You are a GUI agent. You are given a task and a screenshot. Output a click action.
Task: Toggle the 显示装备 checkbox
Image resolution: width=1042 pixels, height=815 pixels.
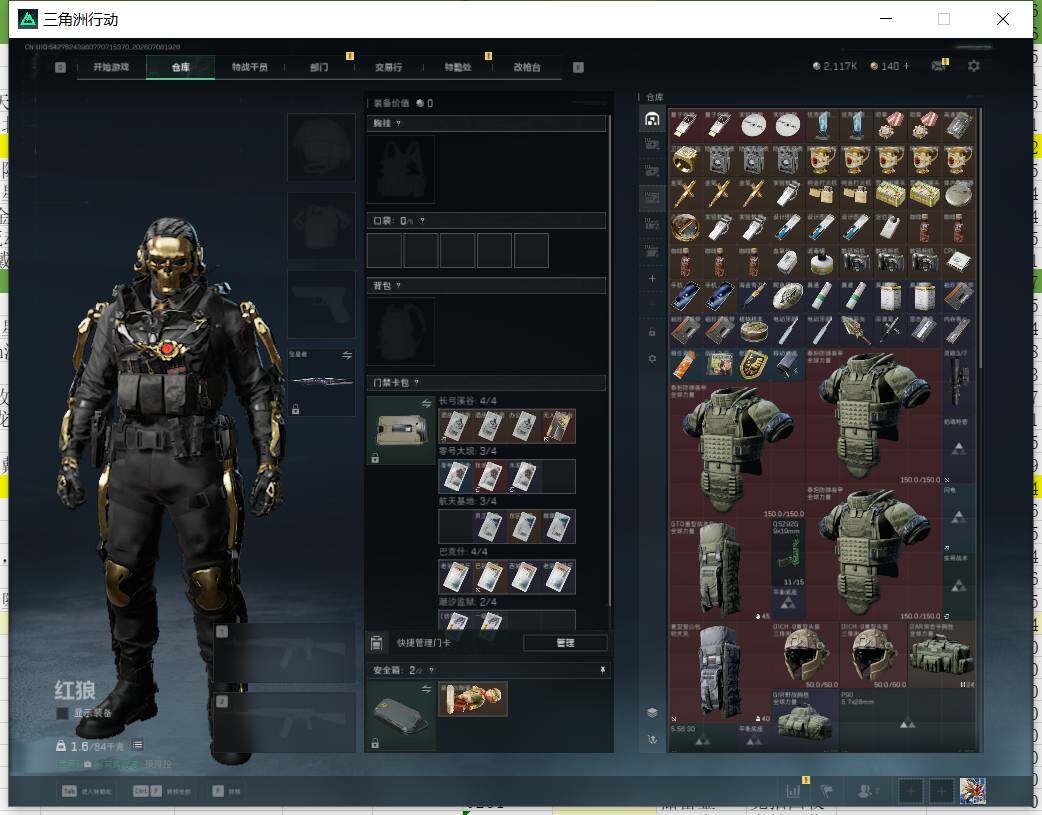(62, 713)
